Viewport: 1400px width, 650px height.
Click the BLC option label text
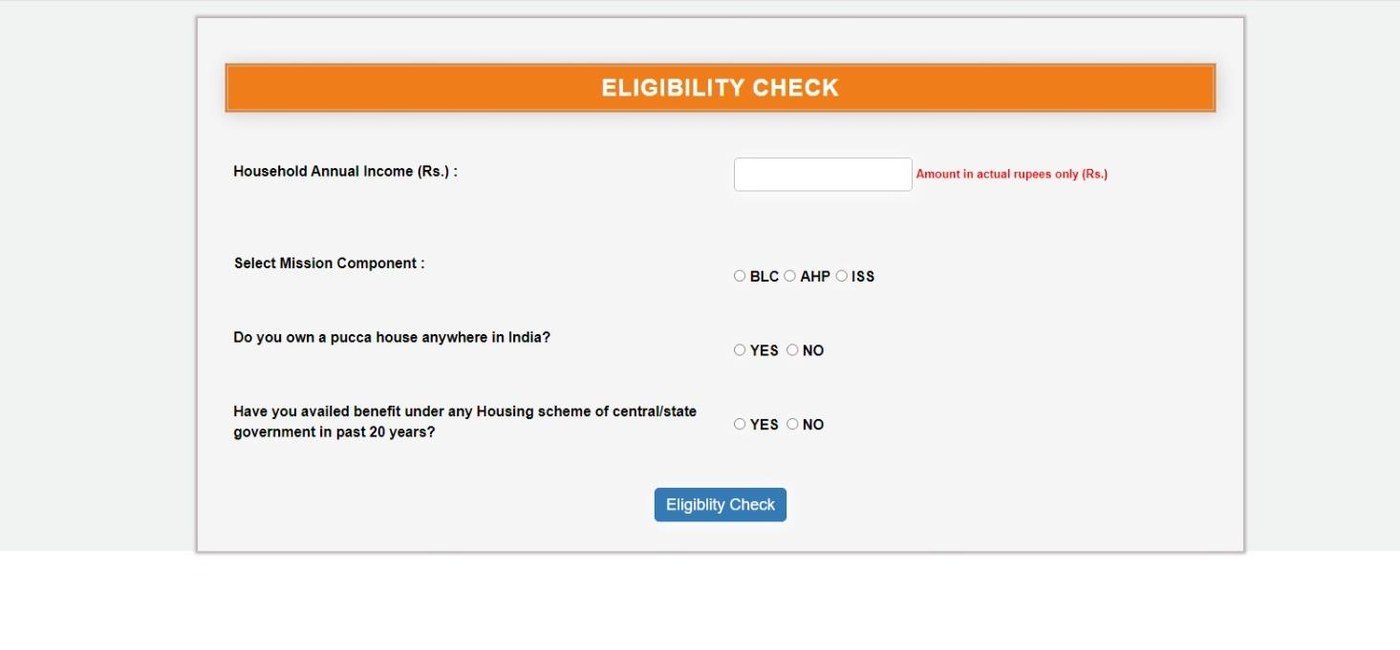(x=764, y=276)
